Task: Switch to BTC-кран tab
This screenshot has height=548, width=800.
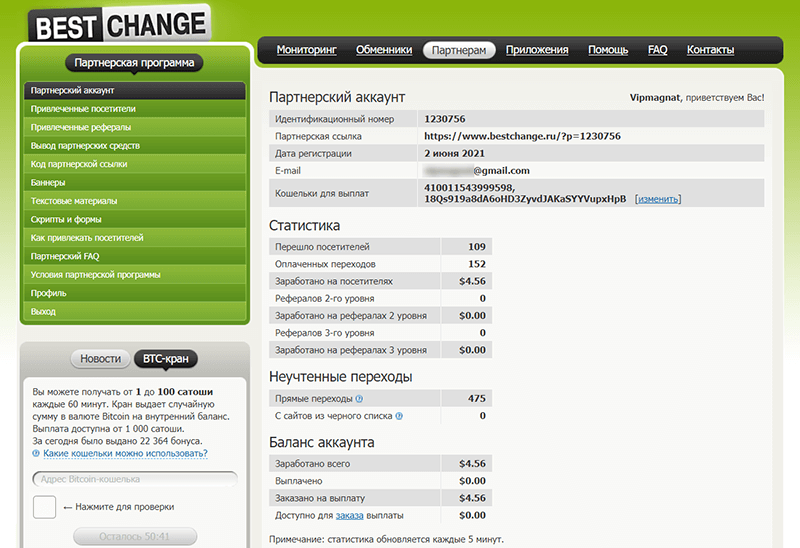Action: (166, 359)
